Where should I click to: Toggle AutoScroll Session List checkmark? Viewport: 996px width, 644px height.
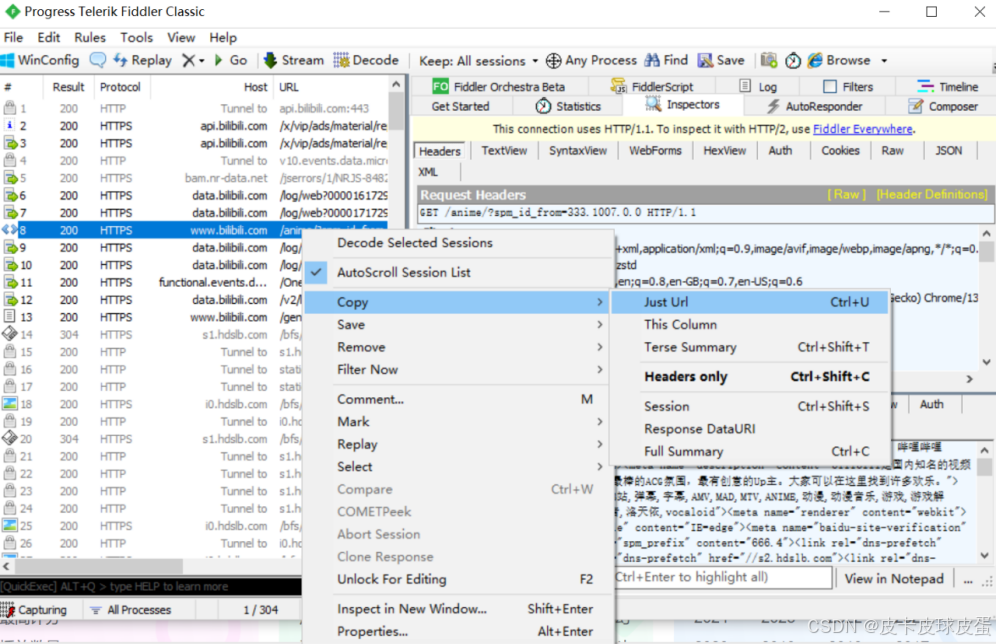[x=316, y=272]
